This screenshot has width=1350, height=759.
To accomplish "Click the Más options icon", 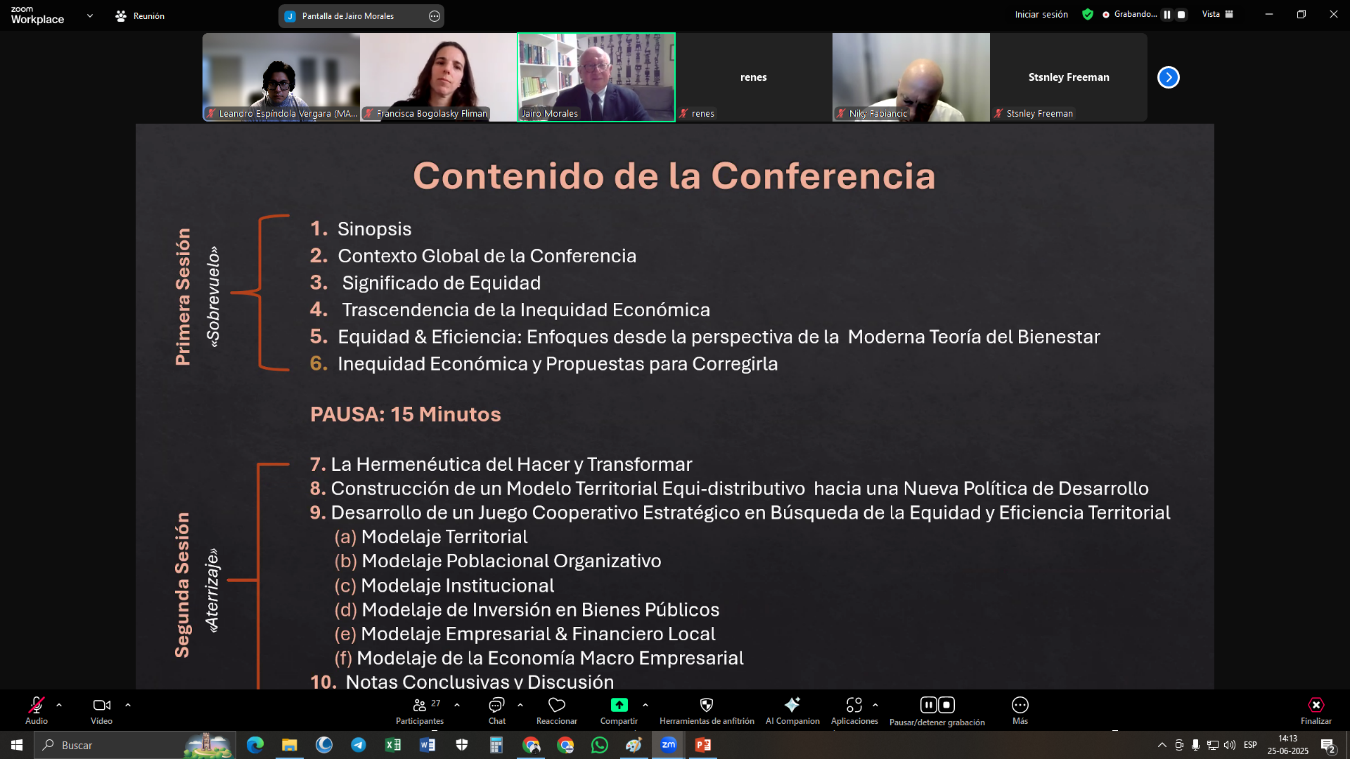I will (x=1019, y=710).
